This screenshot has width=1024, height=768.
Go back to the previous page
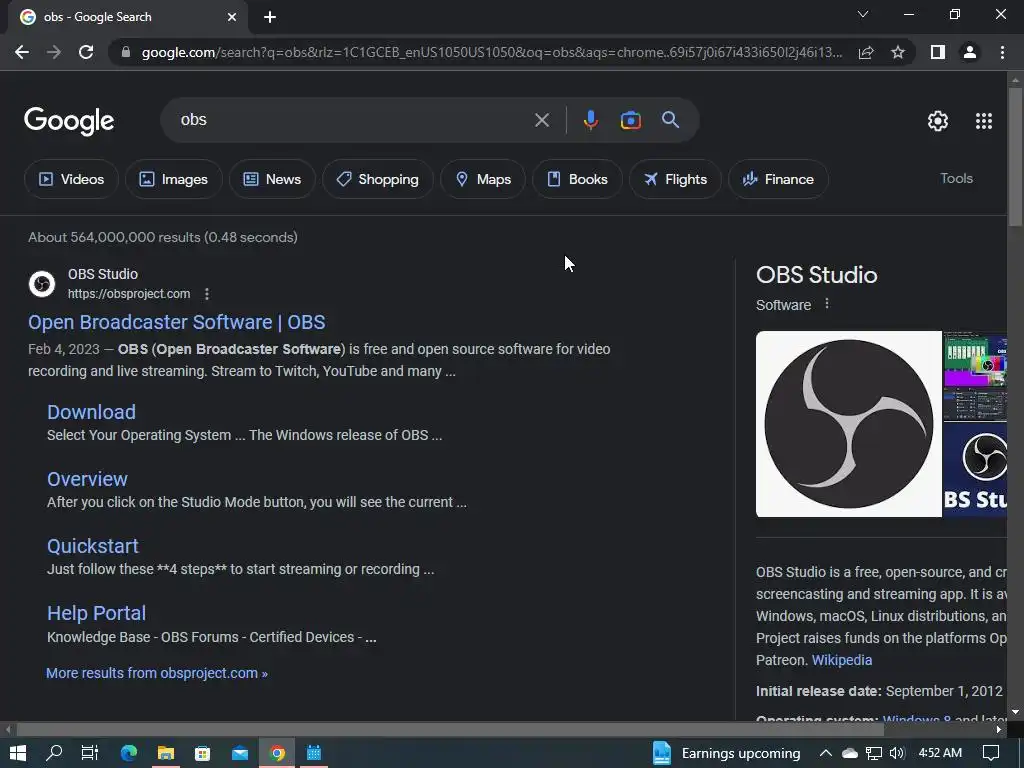click(22, 52)
